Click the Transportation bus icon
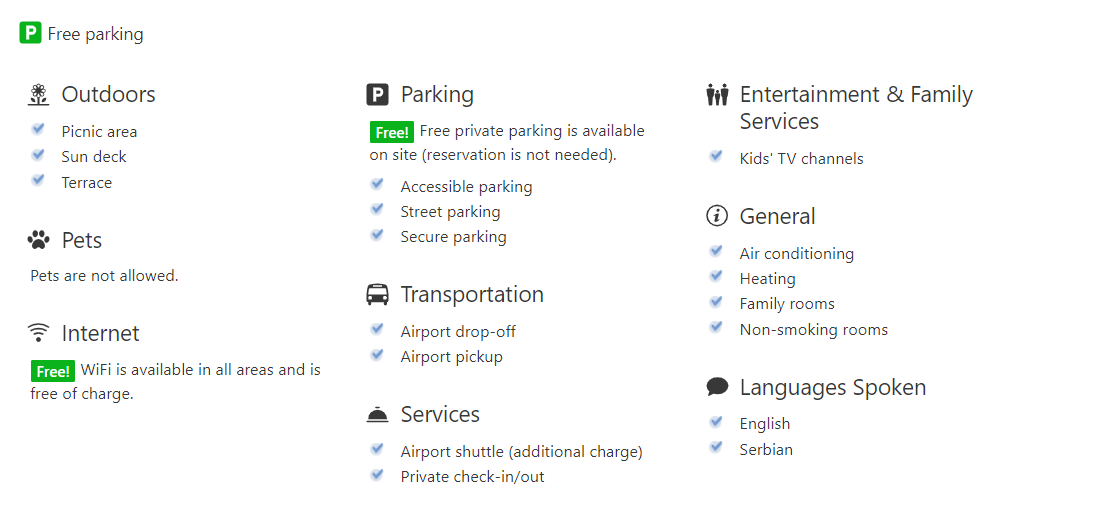Image resolution: width=1100 pixels, height=519 pixels. point(377,295)
